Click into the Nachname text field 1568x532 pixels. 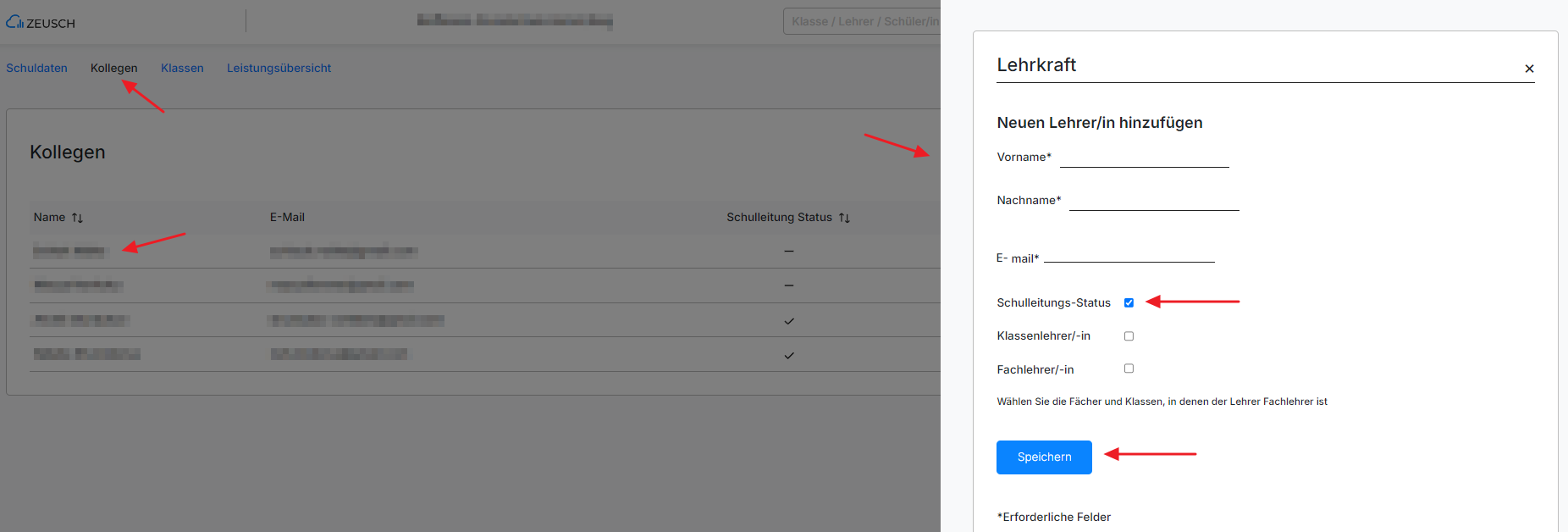pos(1154,201)
